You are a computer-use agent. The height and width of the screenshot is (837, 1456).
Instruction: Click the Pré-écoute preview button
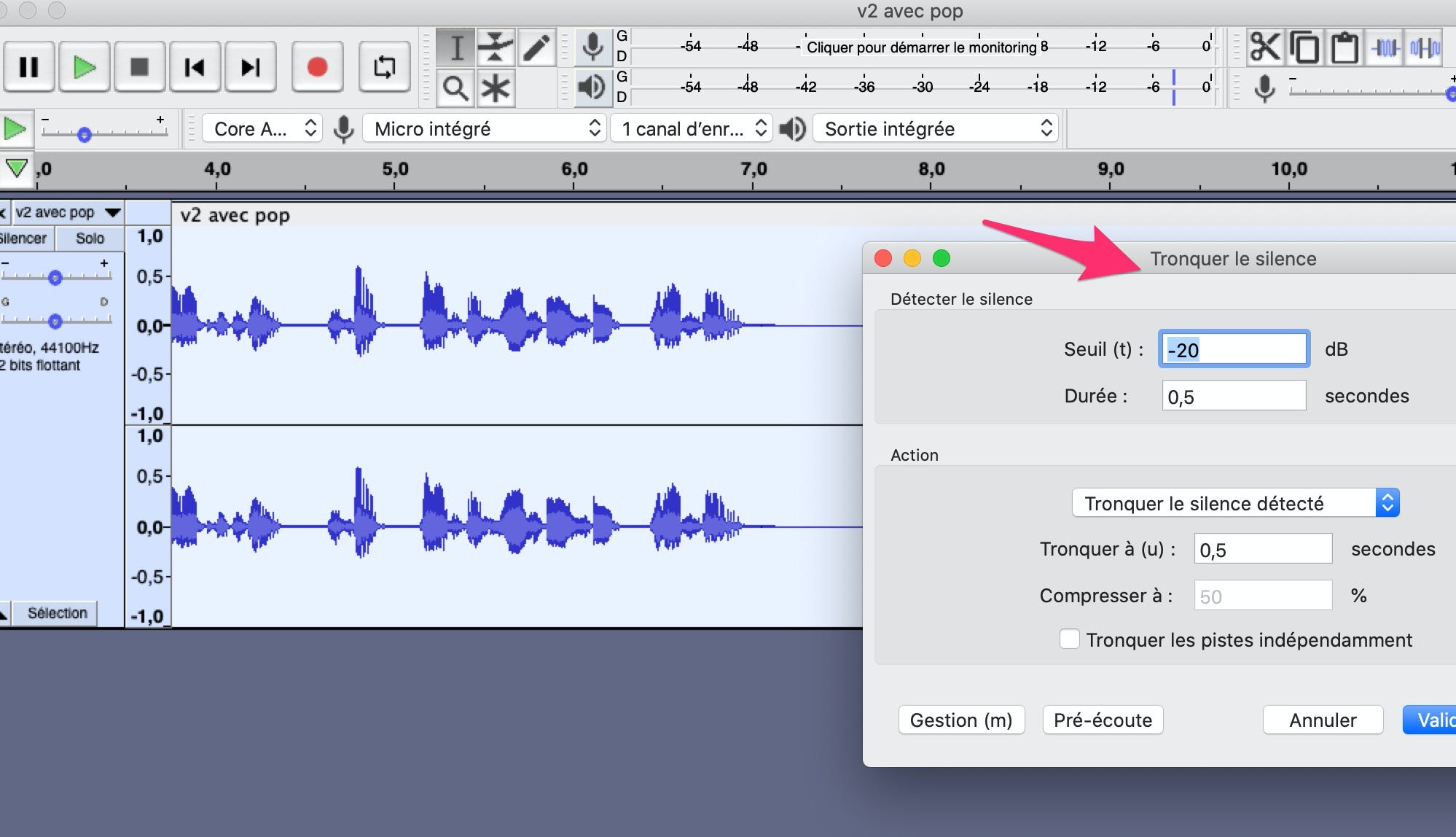[x=1103, y=720]
